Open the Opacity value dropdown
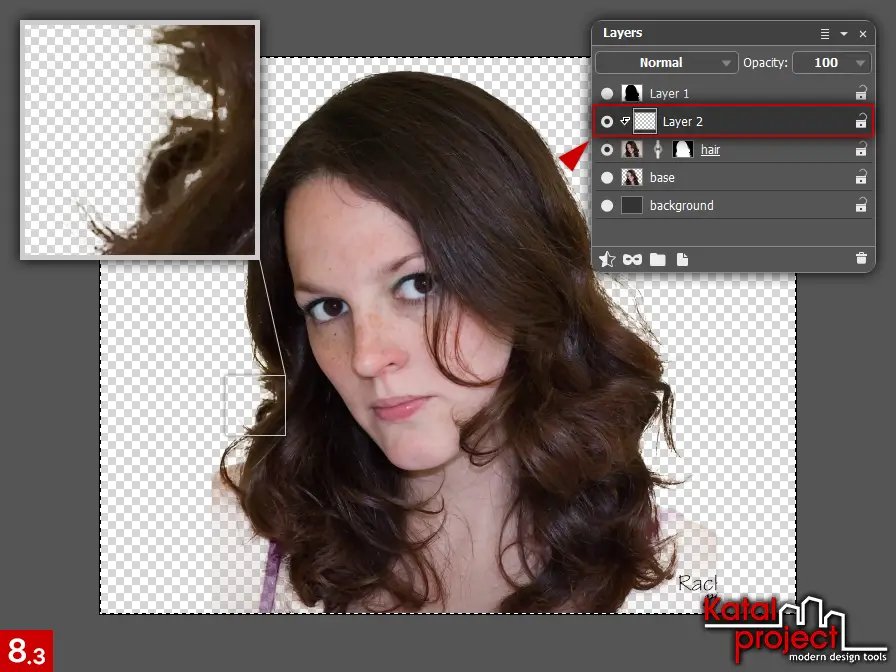The height and width of the screenshot is (672, 896). coord(832,62)
